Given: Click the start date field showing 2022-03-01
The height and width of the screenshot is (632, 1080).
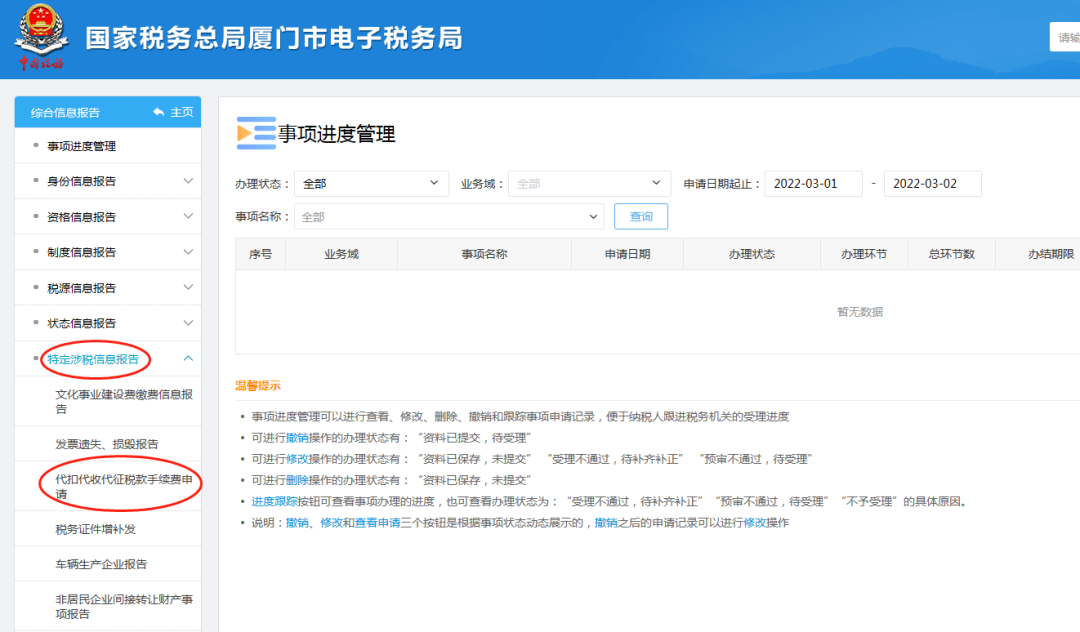Looking at the screenshot, I should coord(814,183).
